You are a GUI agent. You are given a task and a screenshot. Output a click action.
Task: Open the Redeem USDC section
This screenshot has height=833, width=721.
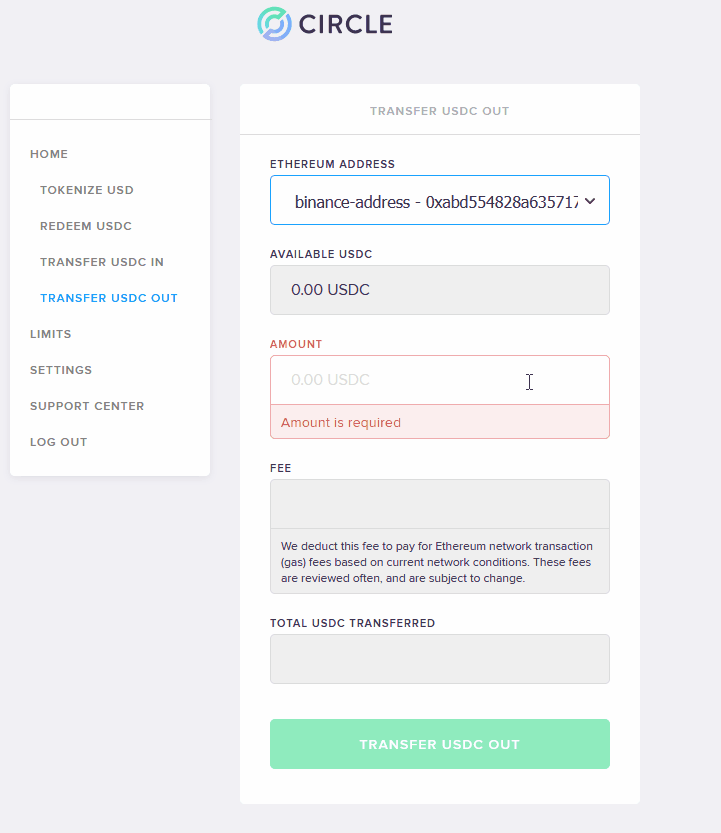pyautogui.click(x=86, y=226)
